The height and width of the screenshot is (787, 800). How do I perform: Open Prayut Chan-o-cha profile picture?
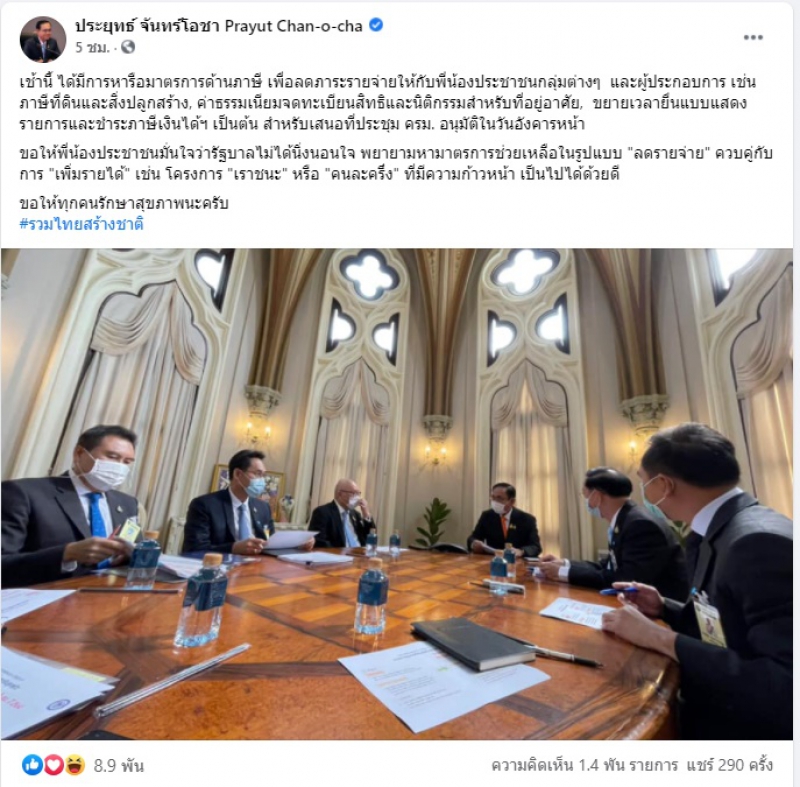pyautogui.click(x=43, y=39)
